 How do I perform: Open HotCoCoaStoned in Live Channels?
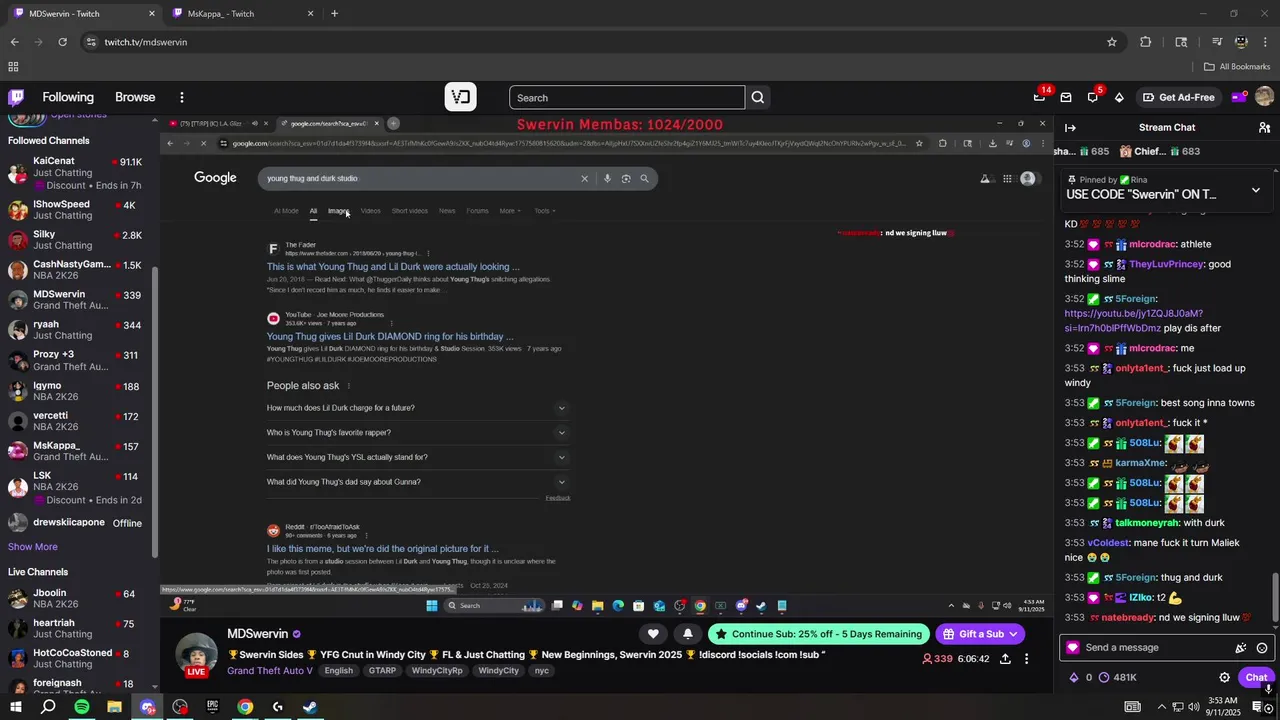point(76,658)
